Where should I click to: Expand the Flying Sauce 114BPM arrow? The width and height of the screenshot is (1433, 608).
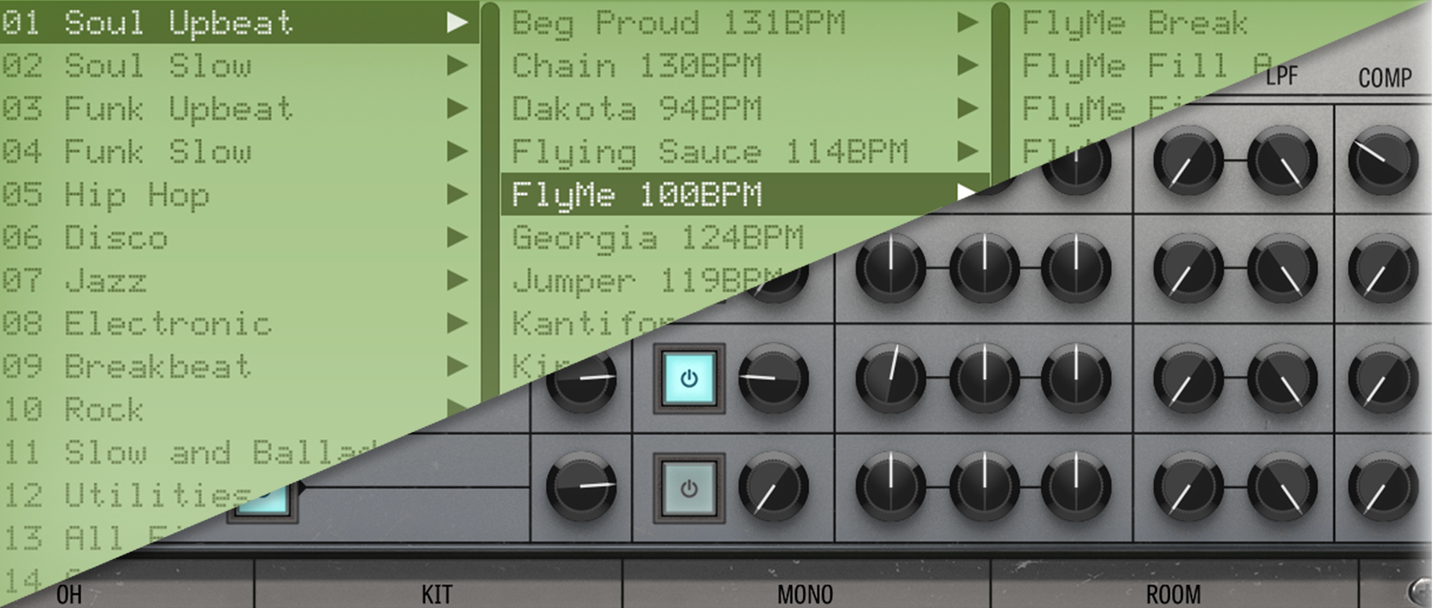pyautogui.click(x=966, y=151)
